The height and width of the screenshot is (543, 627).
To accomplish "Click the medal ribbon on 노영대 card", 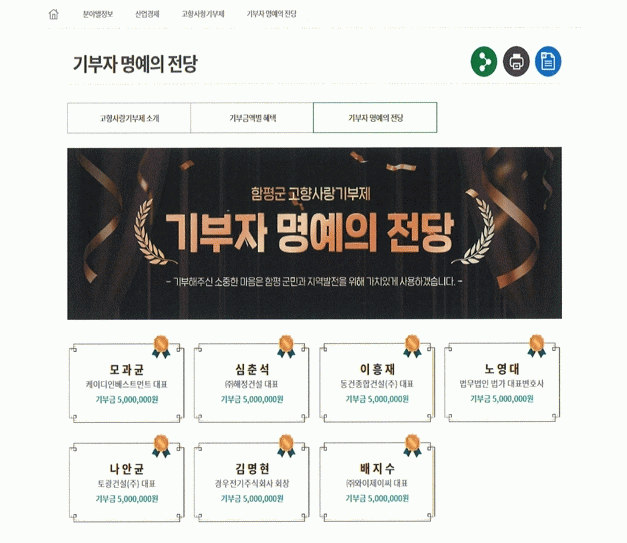I will pos(537,346).
